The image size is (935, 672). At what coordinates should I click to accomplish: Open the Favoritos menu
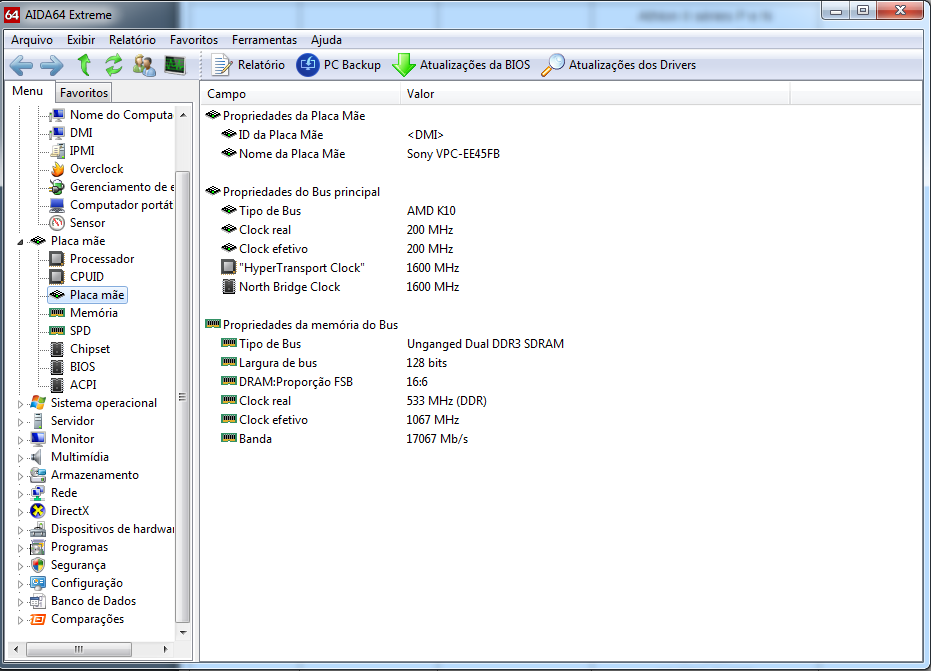tap(194, 40)
